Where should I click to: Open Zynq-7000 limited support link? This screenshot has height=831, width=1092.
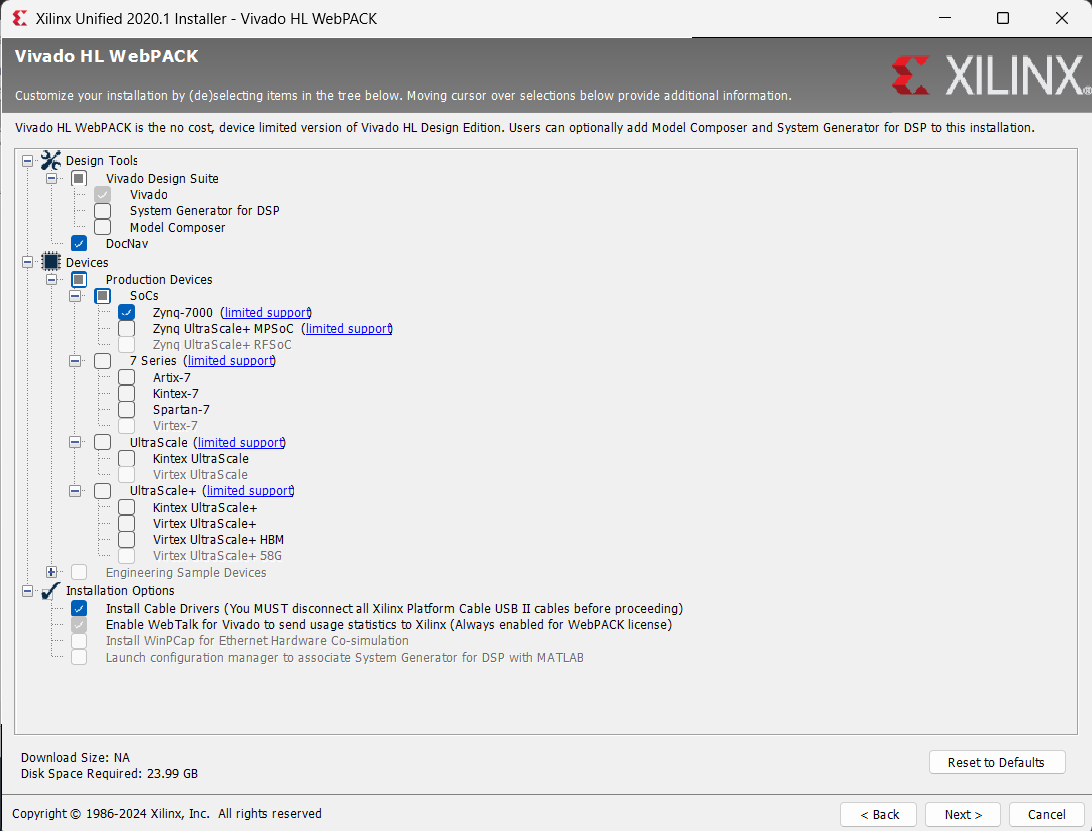[x=266, y=313]
